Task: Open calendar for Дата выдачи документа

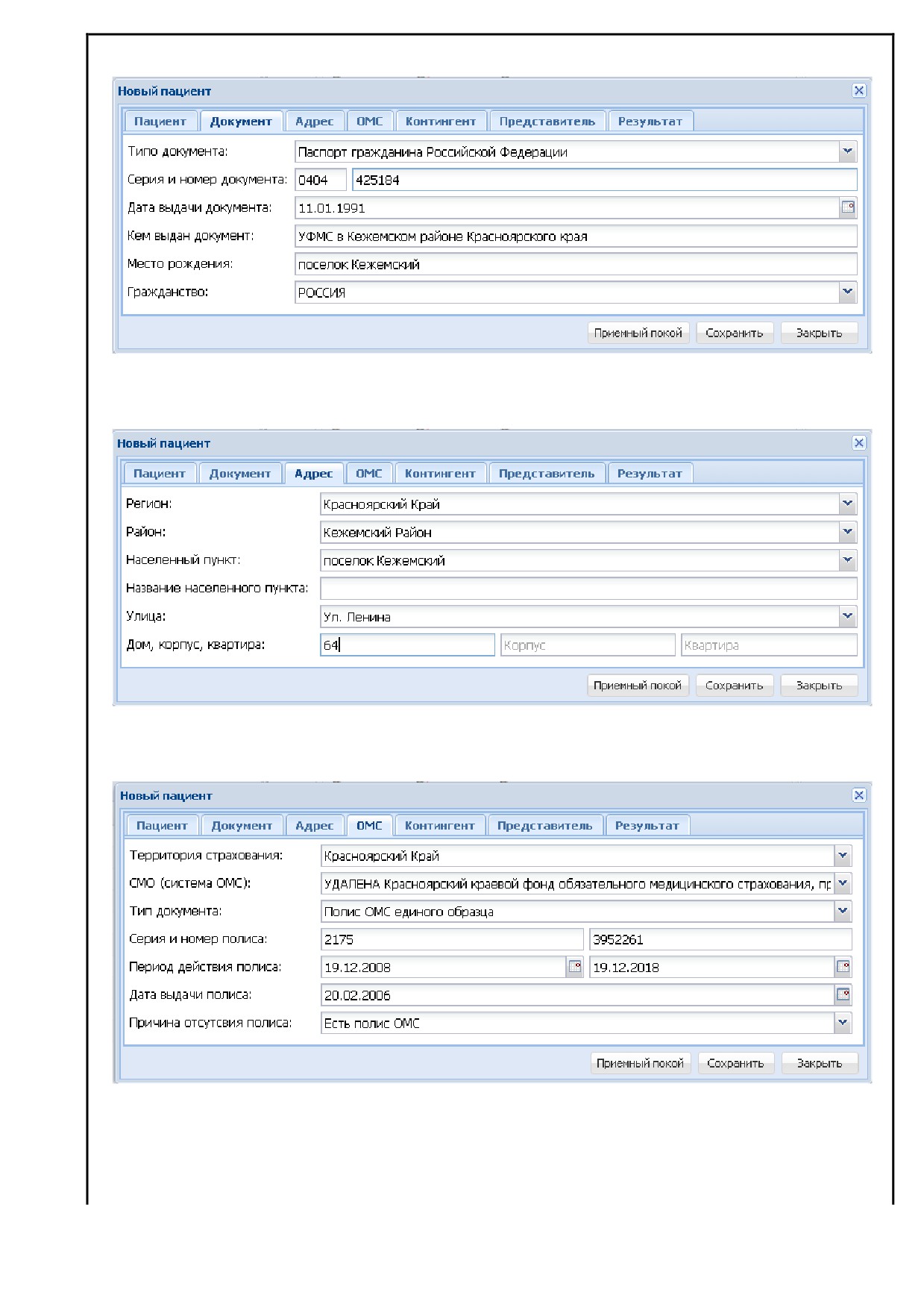Action: click(x=848, y=207)
